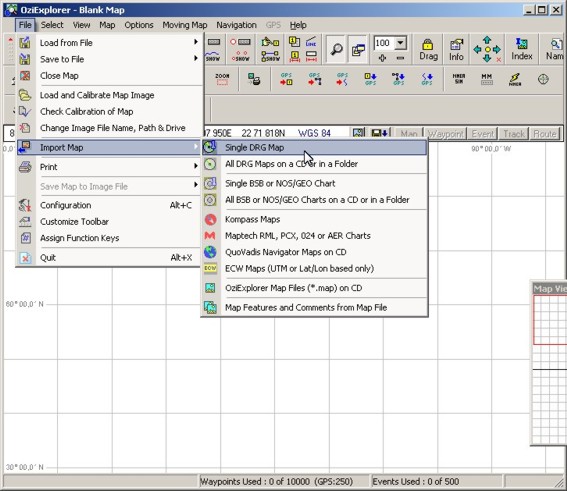
Task: Open the Help menu
Action: [x=298, y=25]
